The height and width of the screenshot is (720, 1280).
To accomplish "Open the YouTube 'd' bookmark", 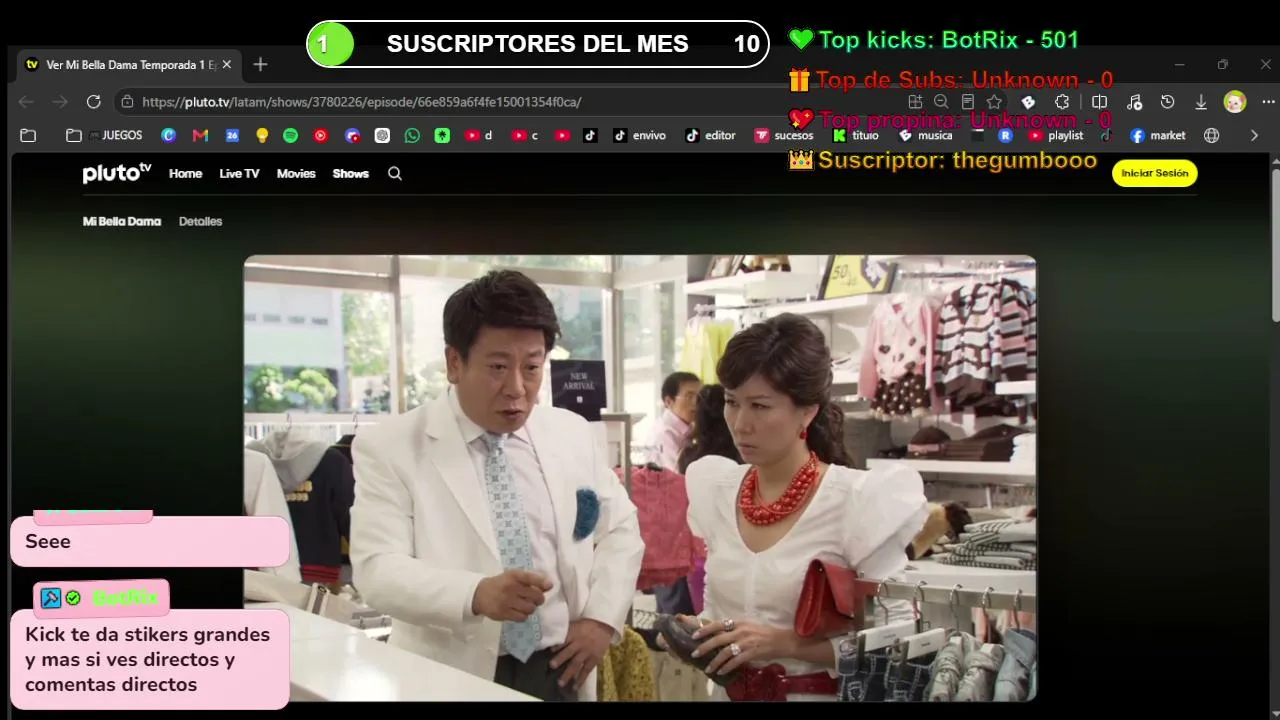I will (x=479, y=135).
